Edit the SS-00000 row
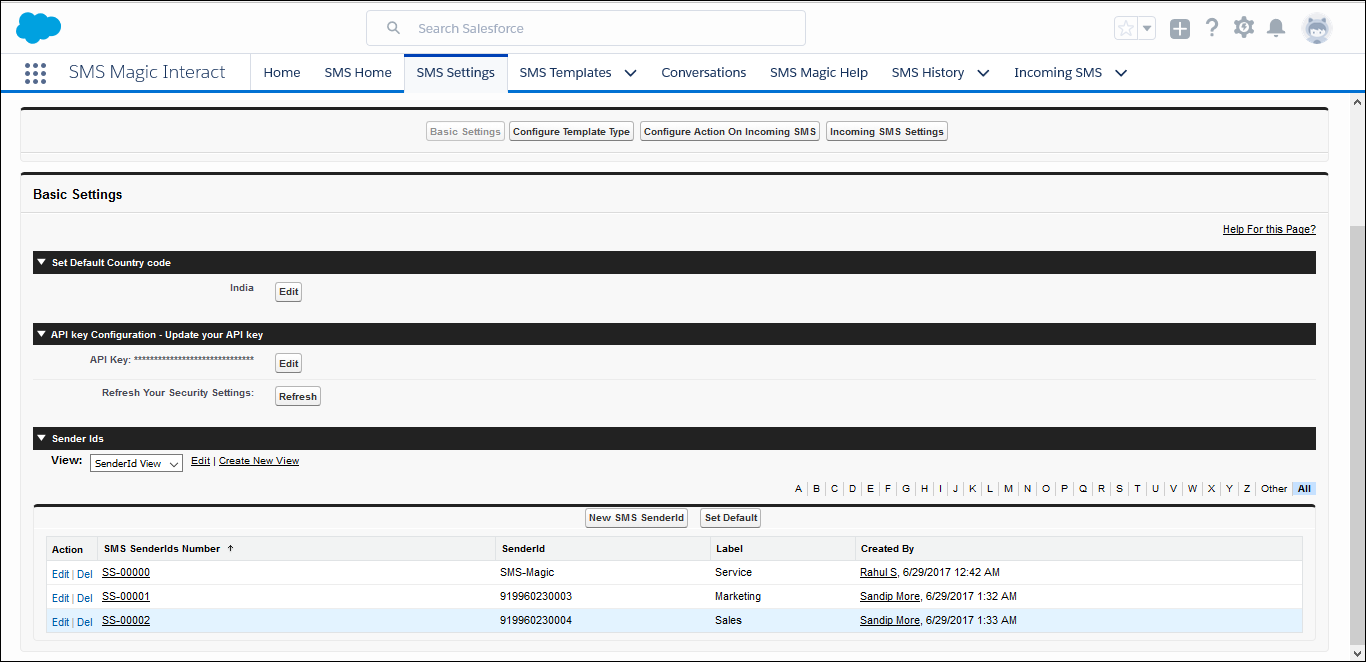The width and height of the screenshot is (1366, 662). [61, 574]
